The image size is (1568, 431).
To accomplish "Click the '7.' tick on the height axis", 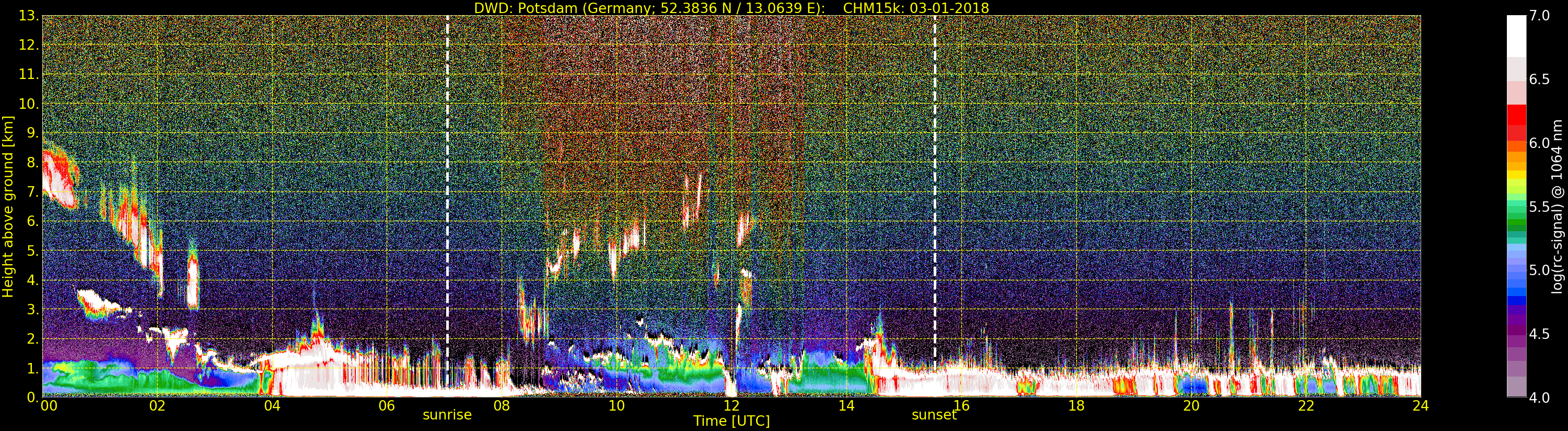I will coord(32,192).
